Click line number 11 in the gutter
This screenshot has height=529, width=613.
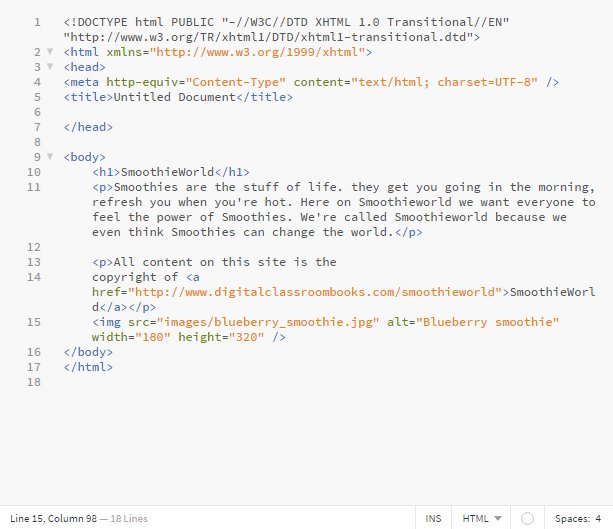pyautogui.click(x=34, y=187)
